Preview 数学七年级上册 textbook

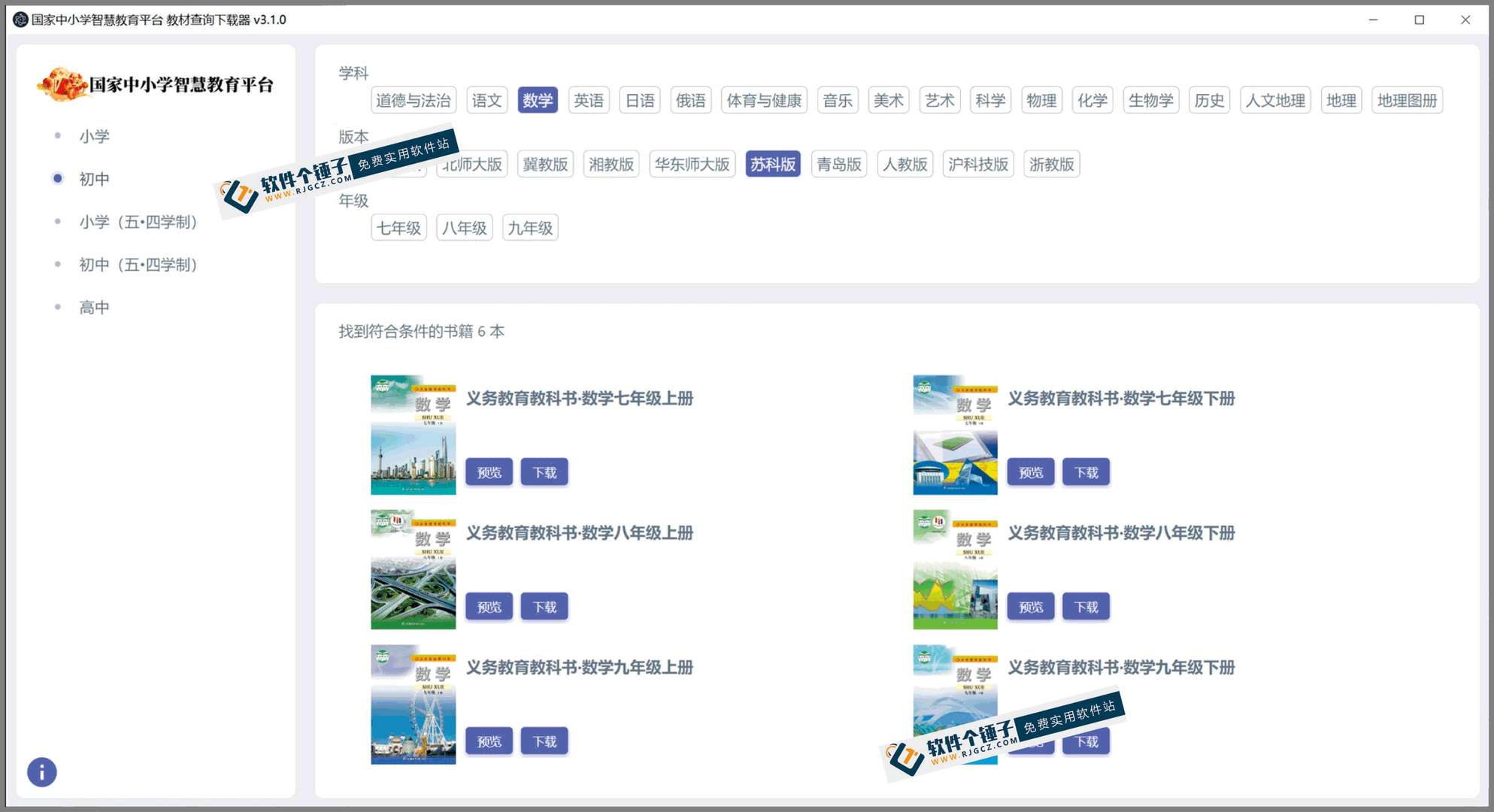point(489,472)
